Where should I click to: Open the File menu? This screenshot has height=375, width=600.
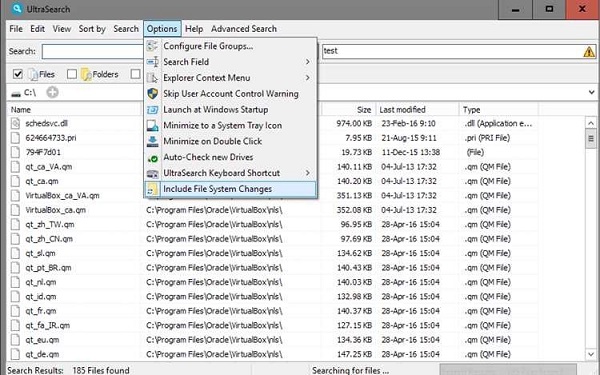[x=16, y=29]
